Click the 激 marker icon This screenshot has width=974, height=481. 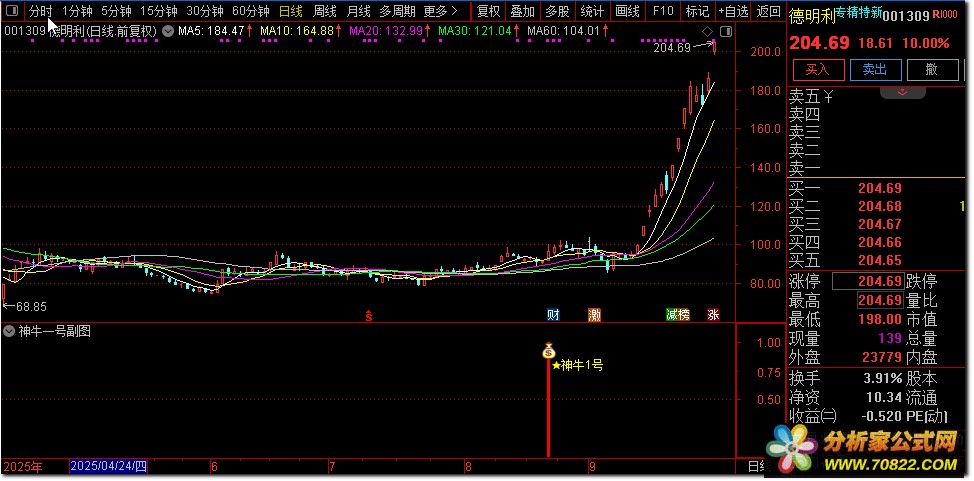point(594,315)
